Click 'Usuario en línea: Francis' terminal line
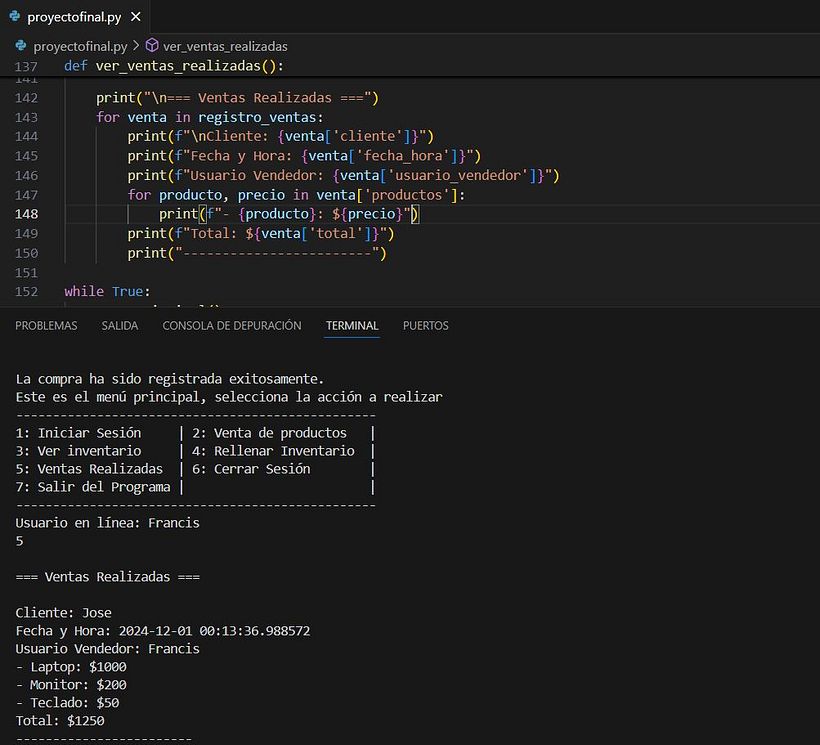This screenshot has height=745, width=820. (x=107, y=523)
